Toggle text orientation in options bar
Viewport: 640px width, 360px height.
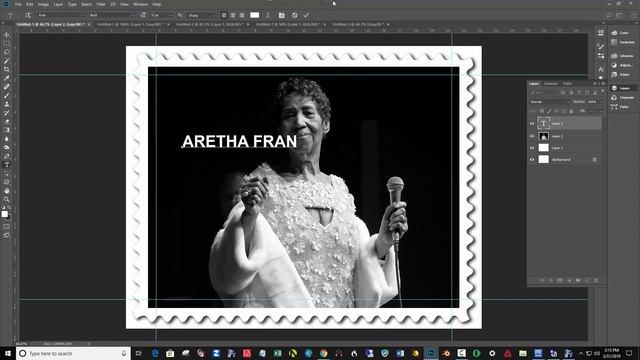pyautogui.click(x=28, y=15)
